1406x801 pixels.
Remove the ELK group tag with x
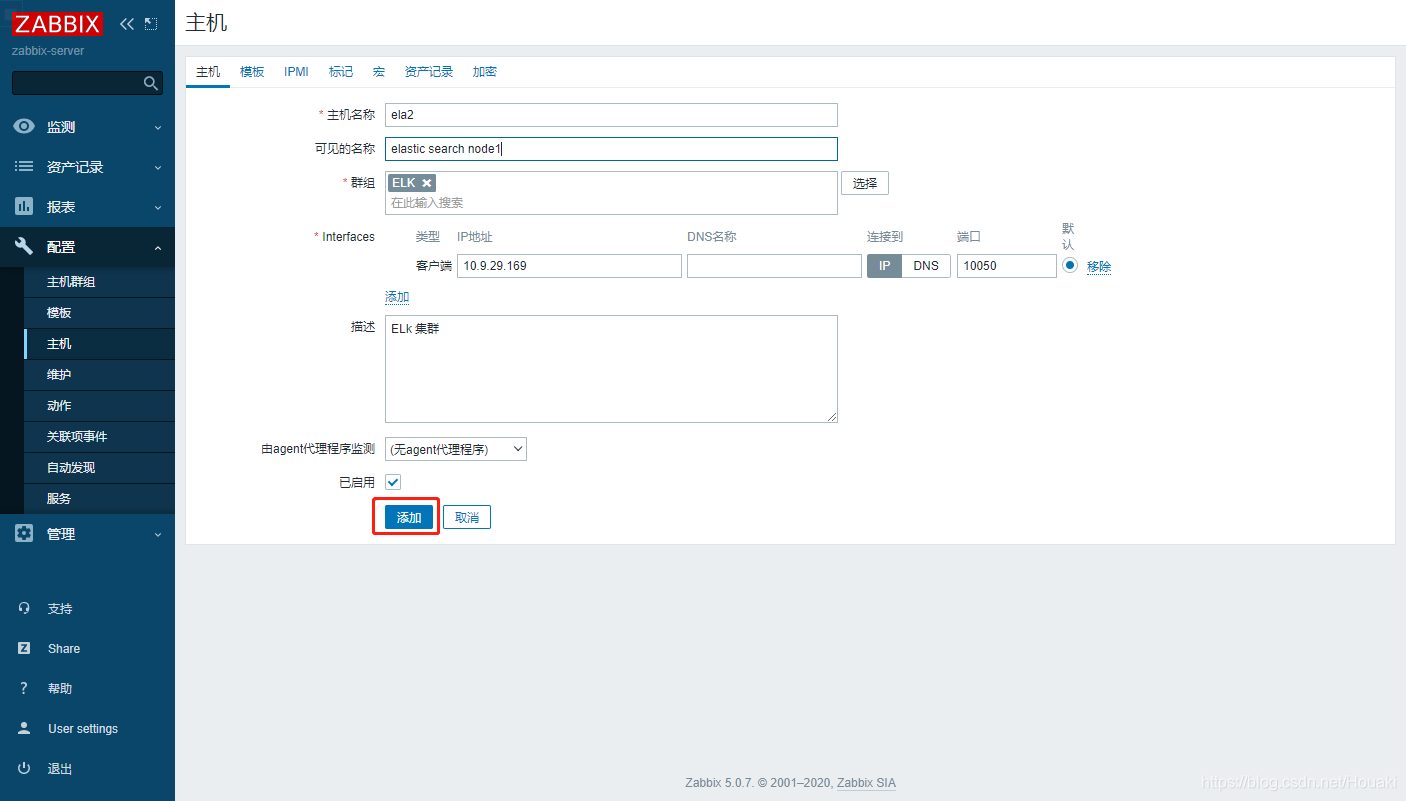[427, 183]
